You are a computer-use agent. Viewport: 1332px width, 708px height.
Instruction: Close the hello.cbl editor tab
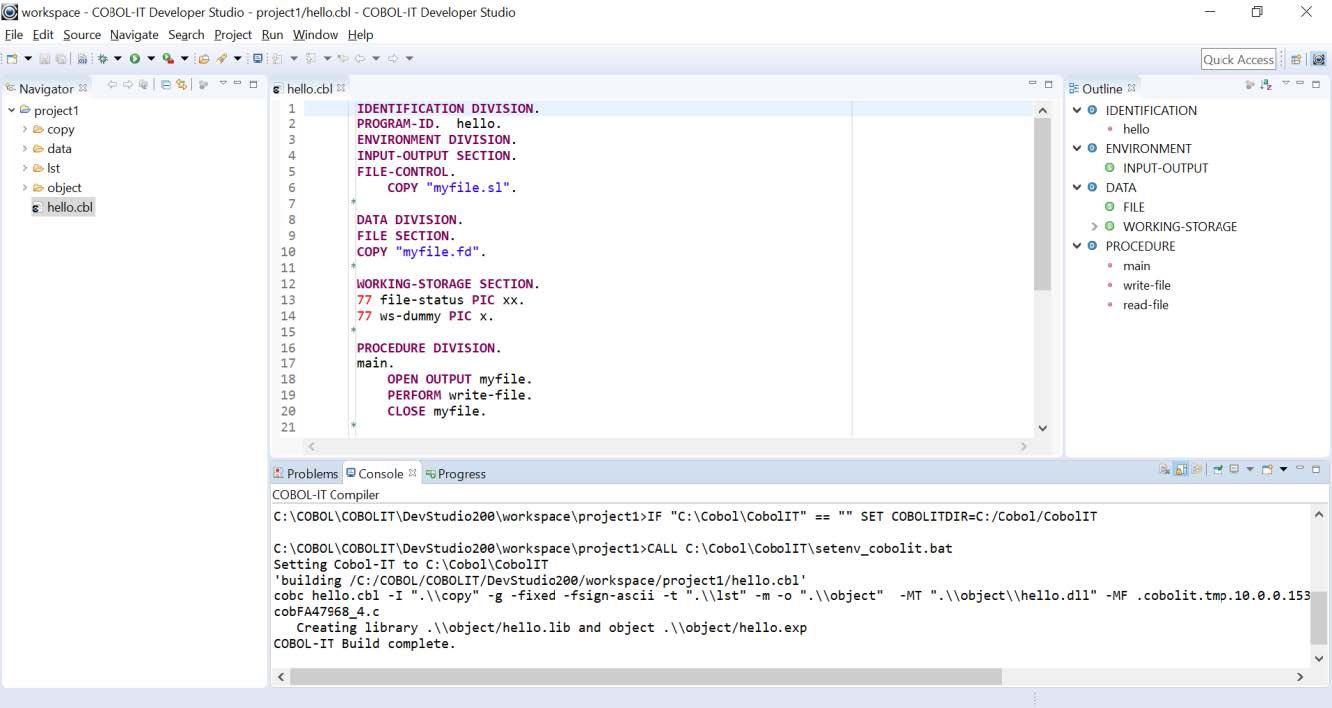point(341,88)
